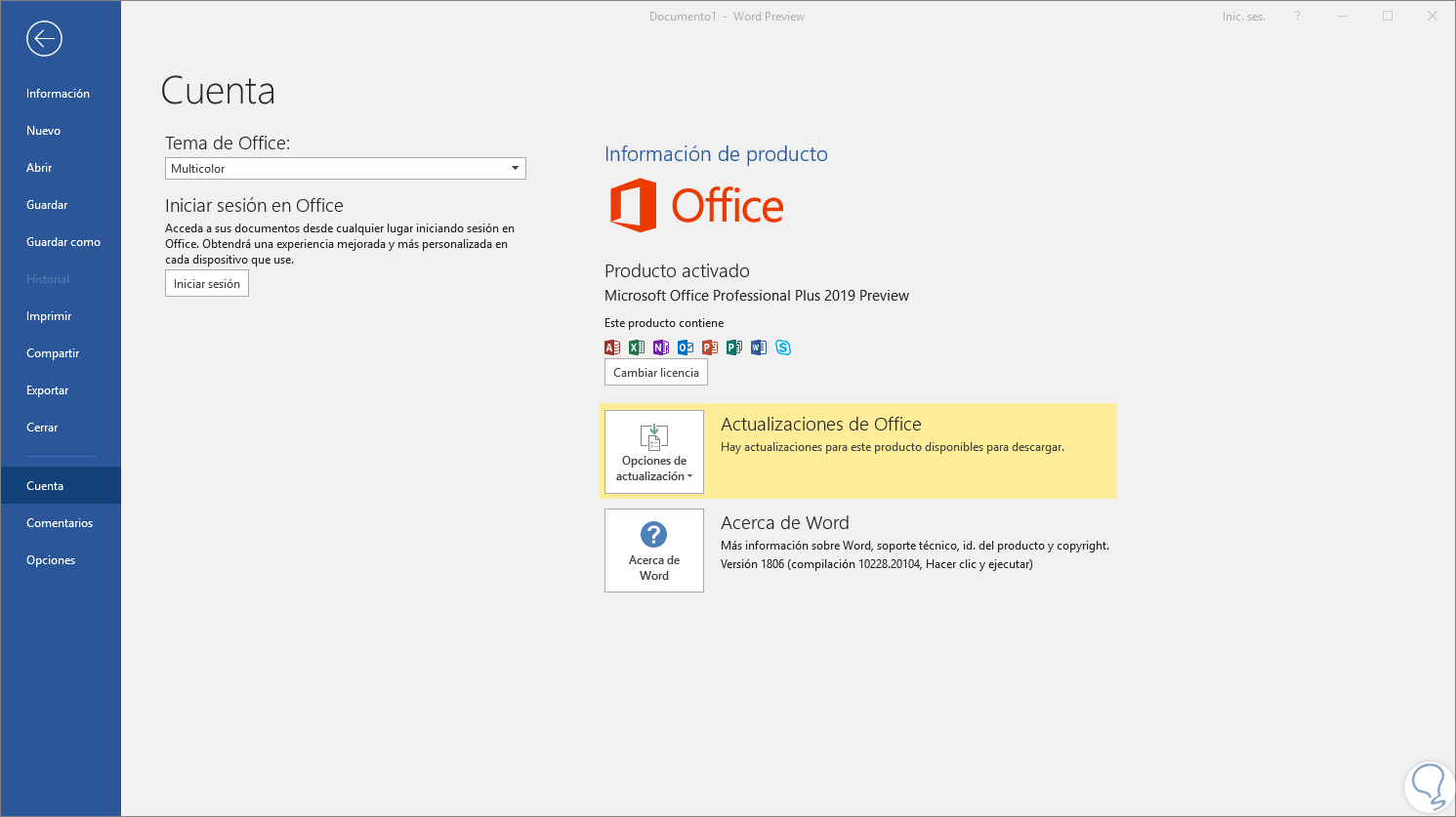Click the Cambiar licencia button

click(656, 373)
